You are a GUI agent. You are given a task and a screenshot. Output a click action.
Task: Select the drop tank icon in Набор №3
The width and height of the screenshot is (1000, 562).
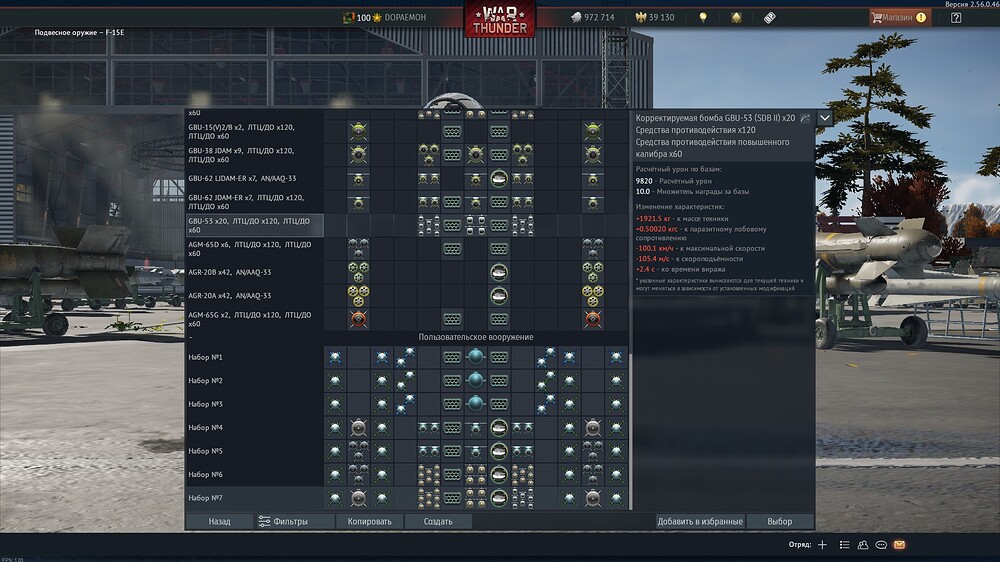pyautogui.click(x=475, y=404)
